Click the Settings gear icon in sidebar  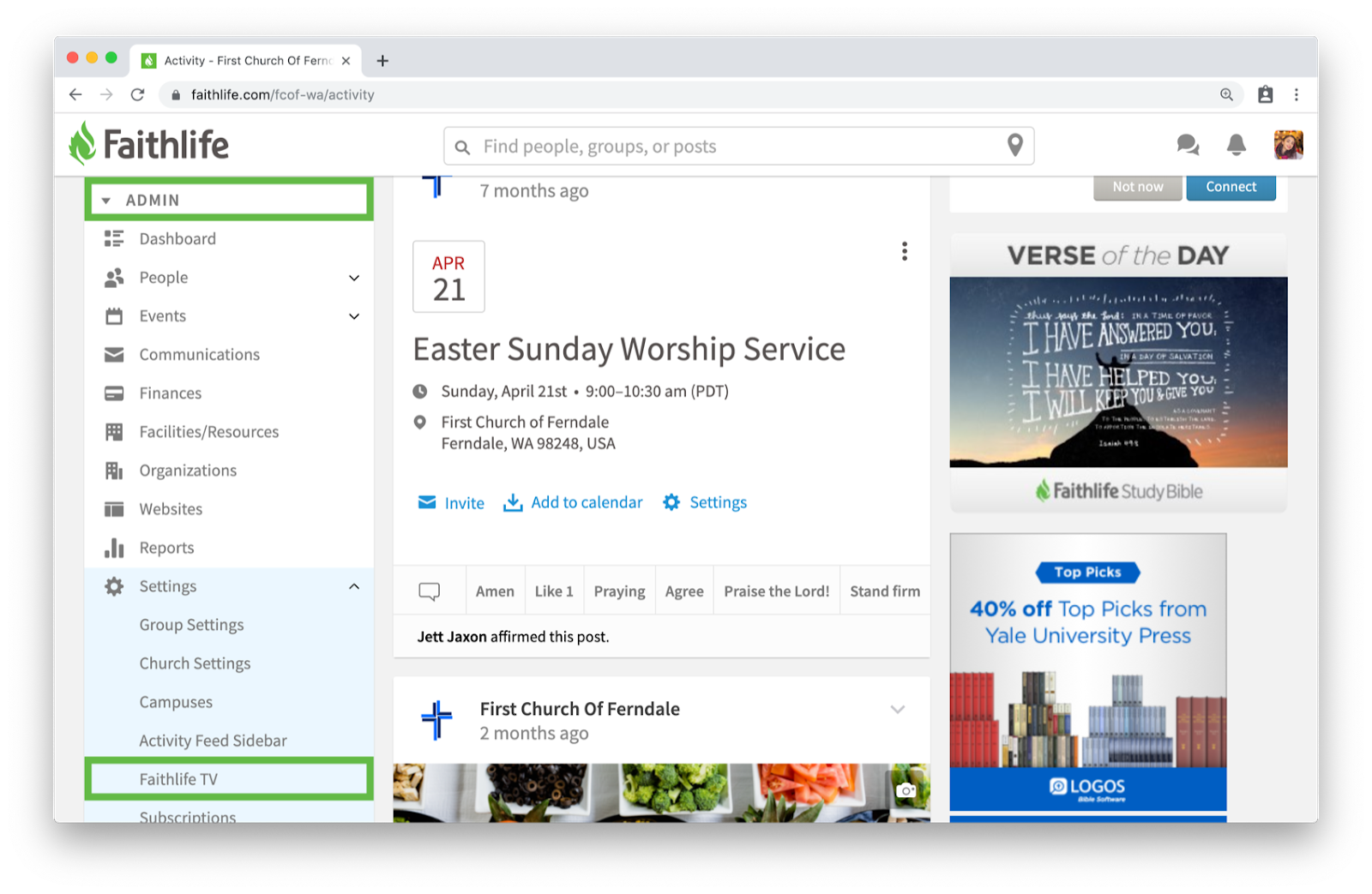114,586
